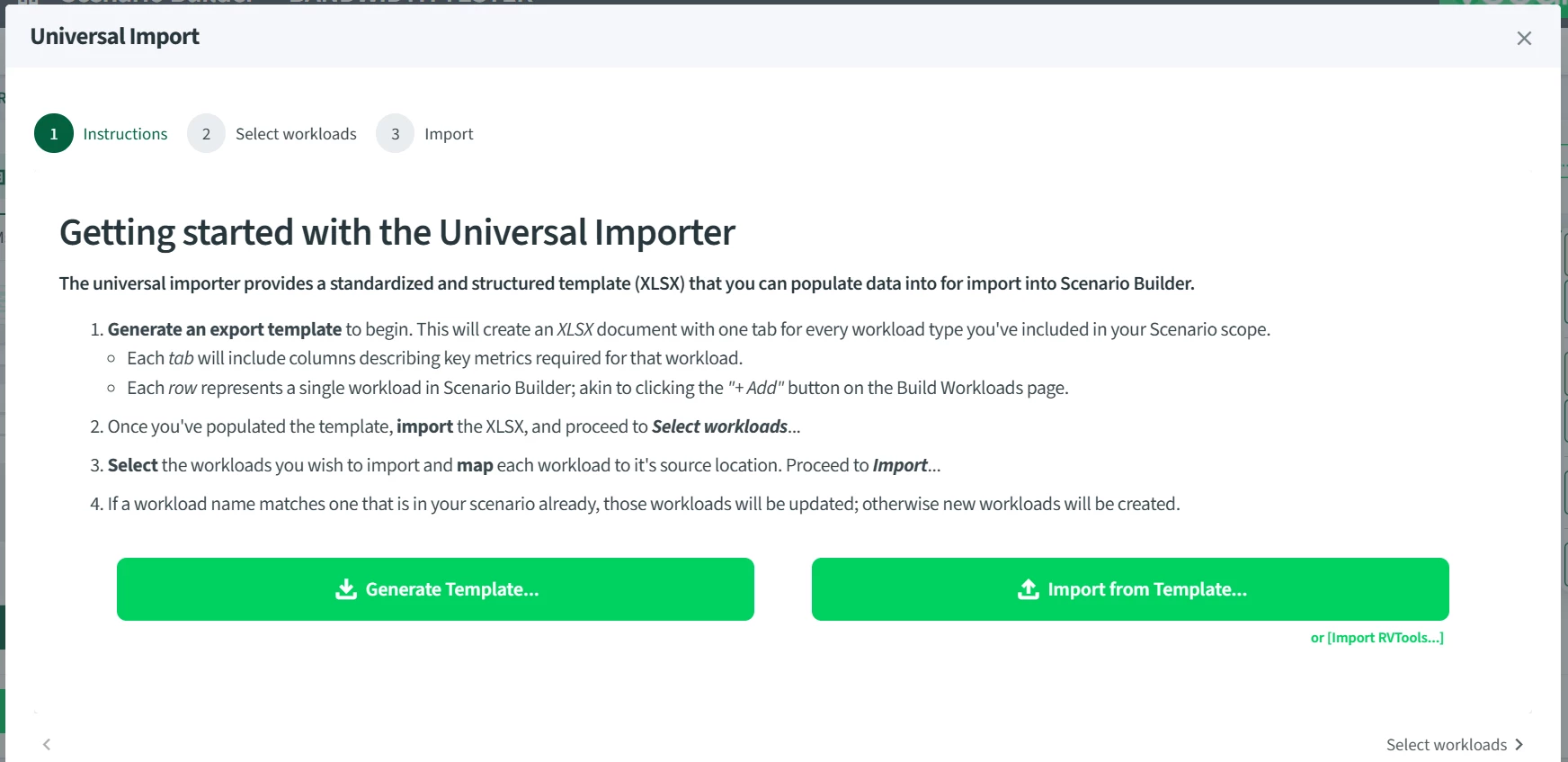Image resolution: width=1568 pixels, height=762 pixels.
Task: Click the upload icon on Import from Template
Action: click(x=1029, y=589)
